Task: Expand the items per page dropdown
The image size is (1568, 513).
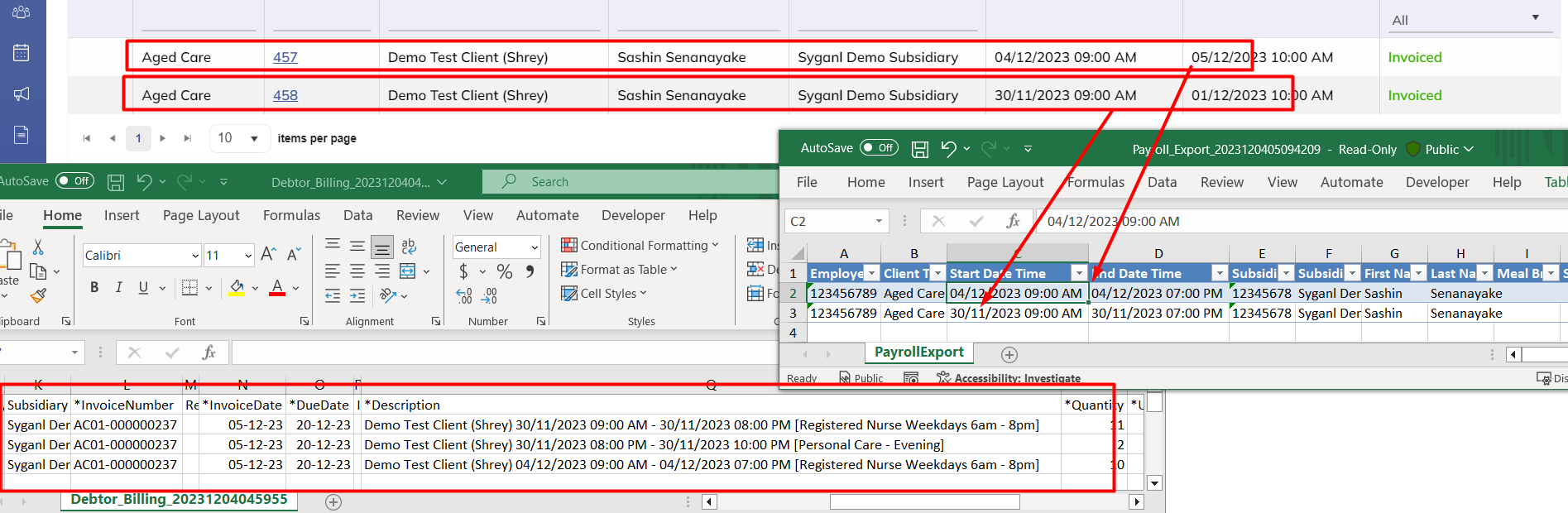Action: 254,138
